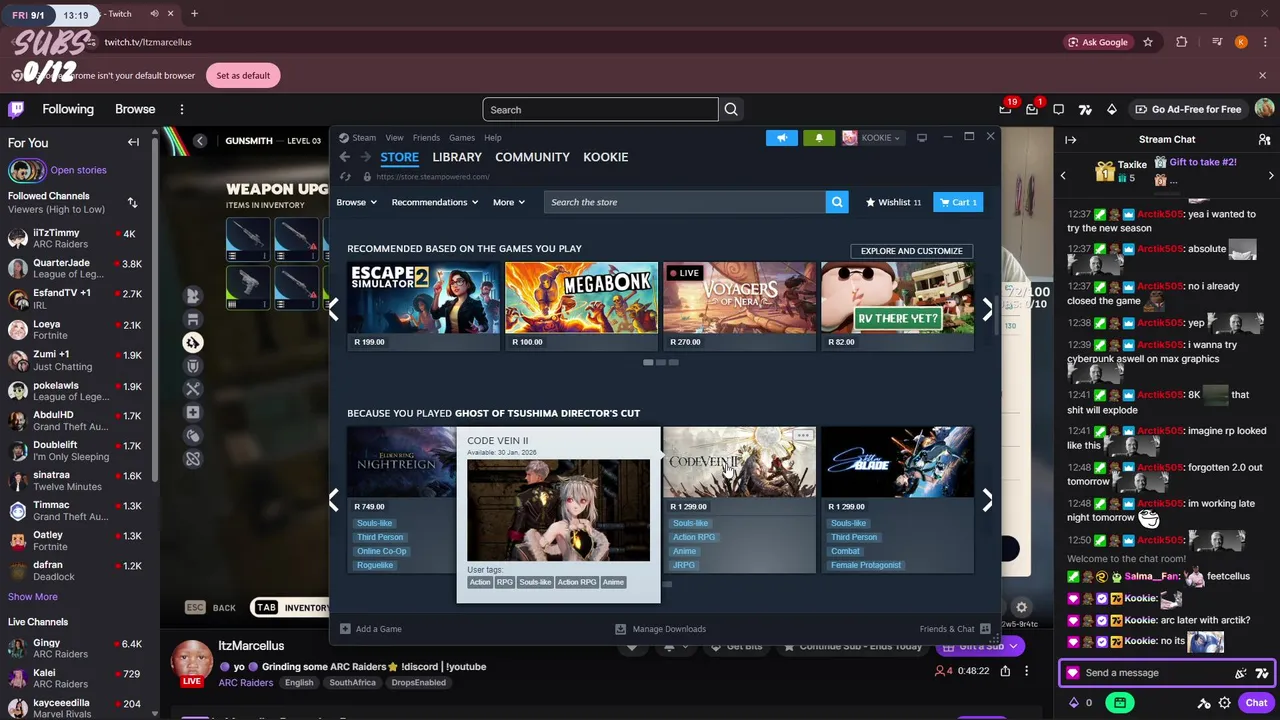Open Stellar Blade game thumbnail
Image resolution: width=1280 pixels, height=720 pixels.
point(897,462)
